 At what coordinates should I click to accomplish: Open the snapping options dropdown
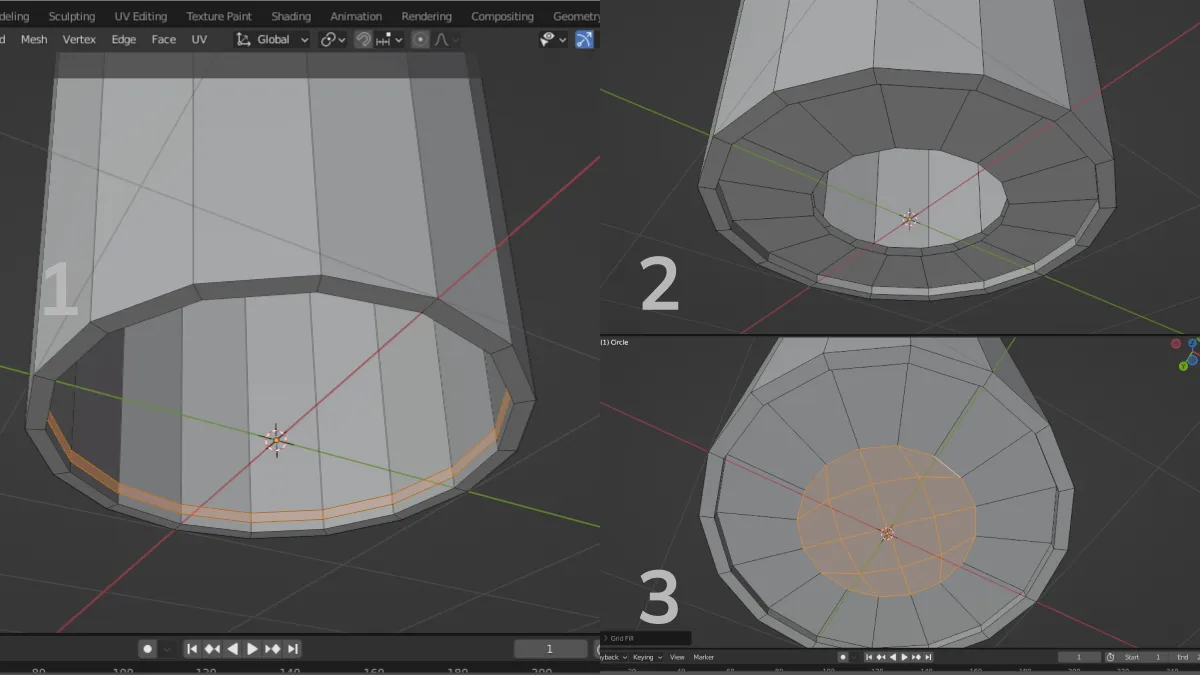pos(390,39)
